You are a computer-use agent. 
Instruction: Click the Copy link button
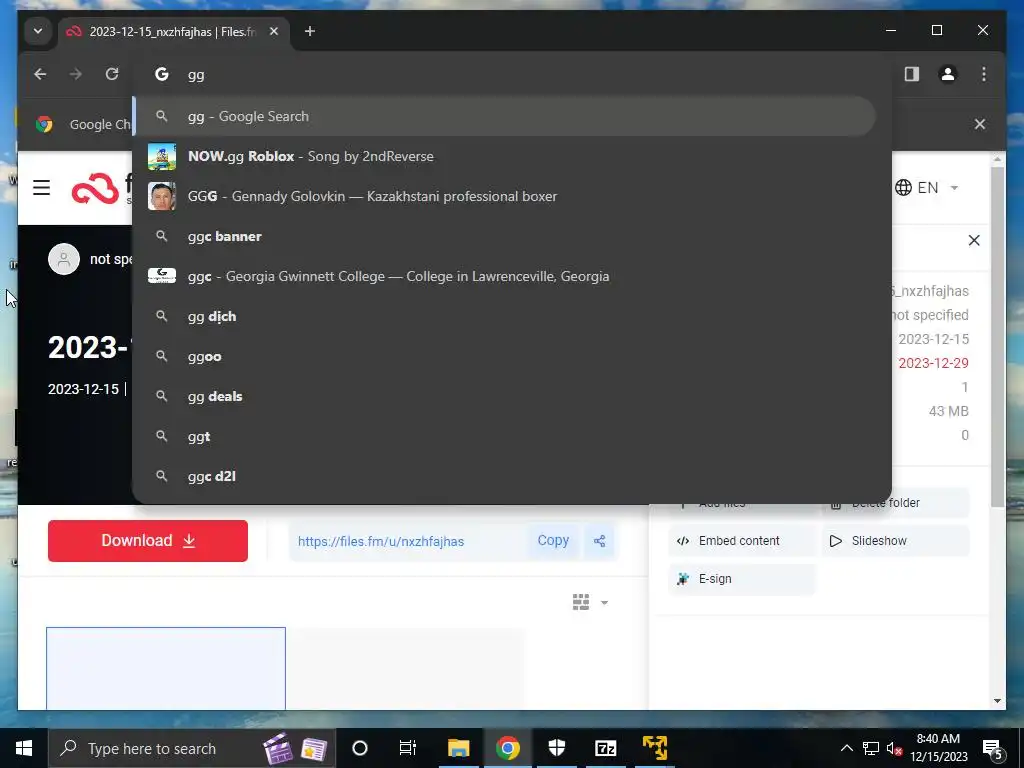[553, 541]
